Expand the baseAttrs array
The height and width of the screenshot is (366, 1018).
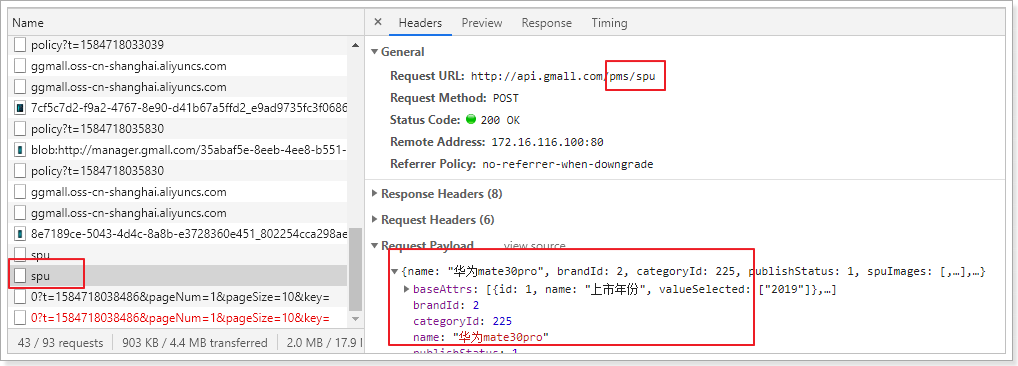[x=407, y=289]
